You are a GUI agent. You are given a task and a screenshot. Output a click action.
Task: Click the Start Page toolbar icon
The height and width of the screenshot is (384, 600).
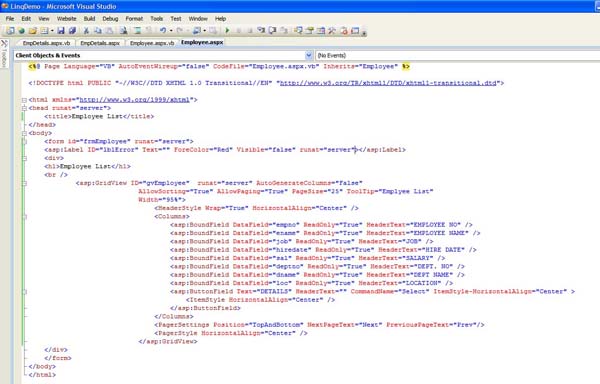coord(355,31)
